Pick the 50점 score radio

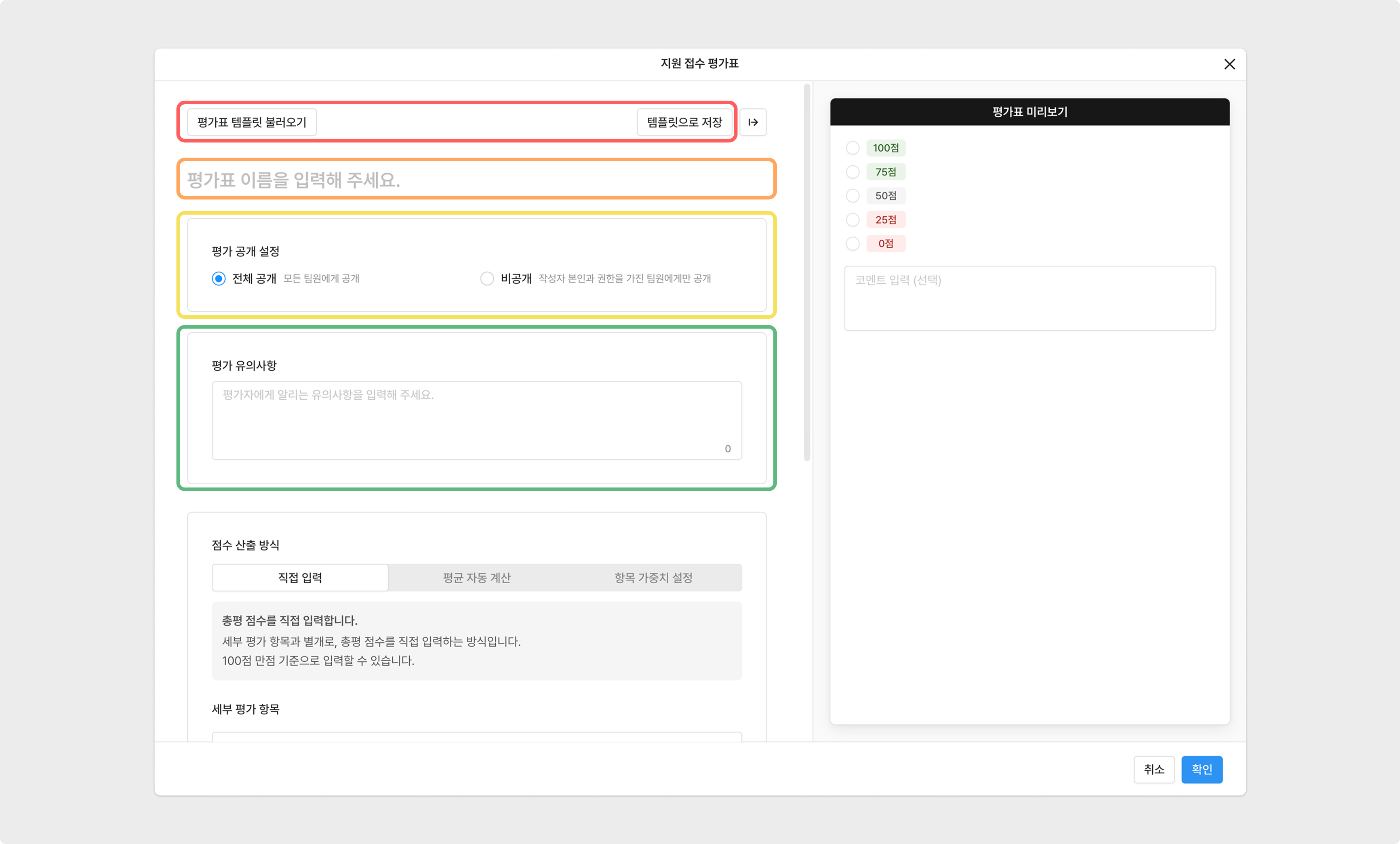[x=852, y=196]
